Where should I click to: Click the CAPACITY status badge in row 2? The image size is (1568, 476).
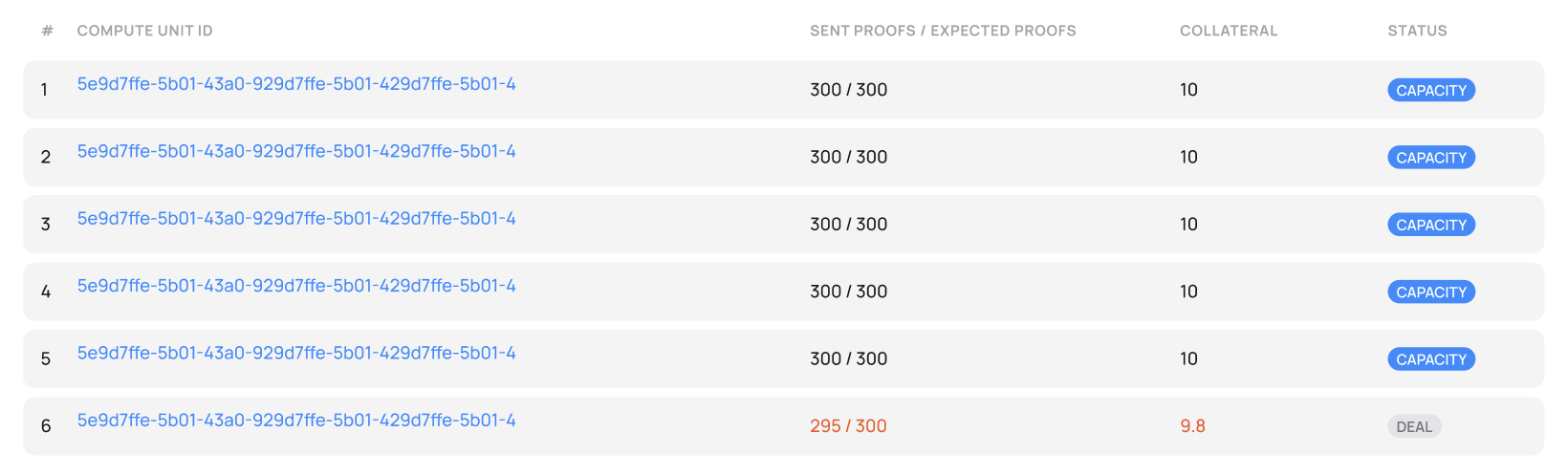click(x=1430, y=158)
